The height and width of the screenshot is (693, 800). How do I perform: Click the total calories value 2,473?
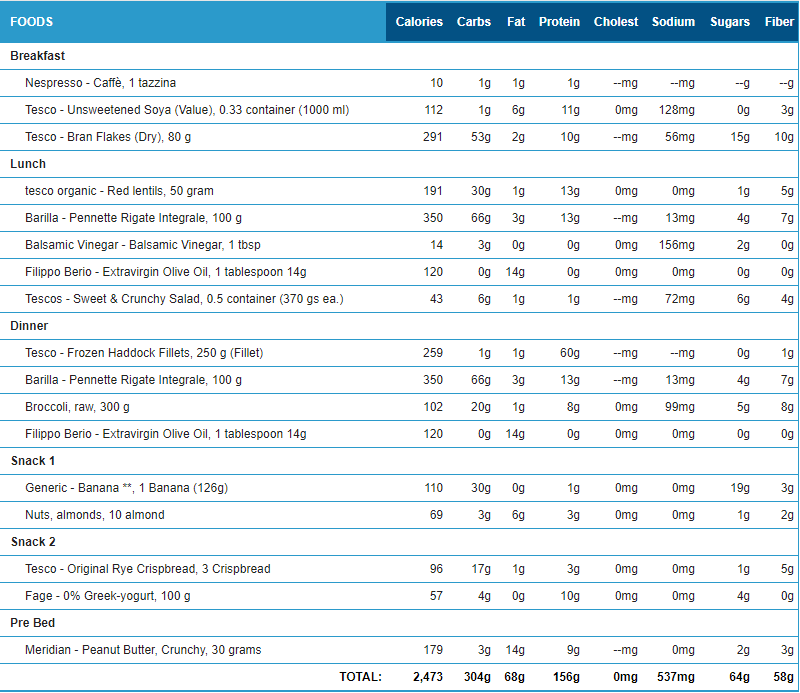point(427,677)
